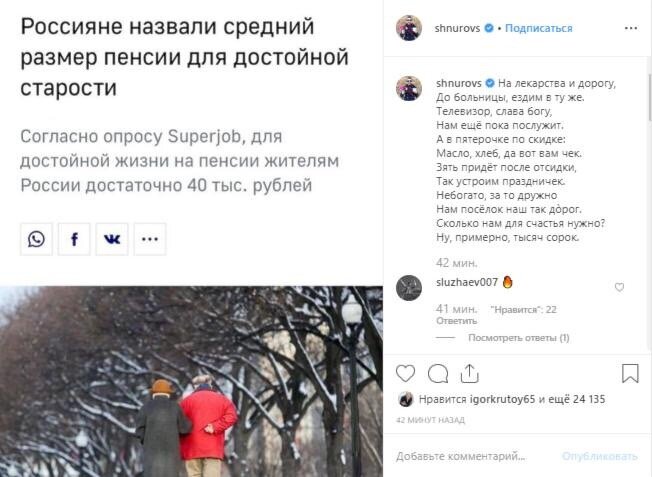Like the post with the heart icon
The width and height of the screenshot is (652, 477).
point(405,373)
